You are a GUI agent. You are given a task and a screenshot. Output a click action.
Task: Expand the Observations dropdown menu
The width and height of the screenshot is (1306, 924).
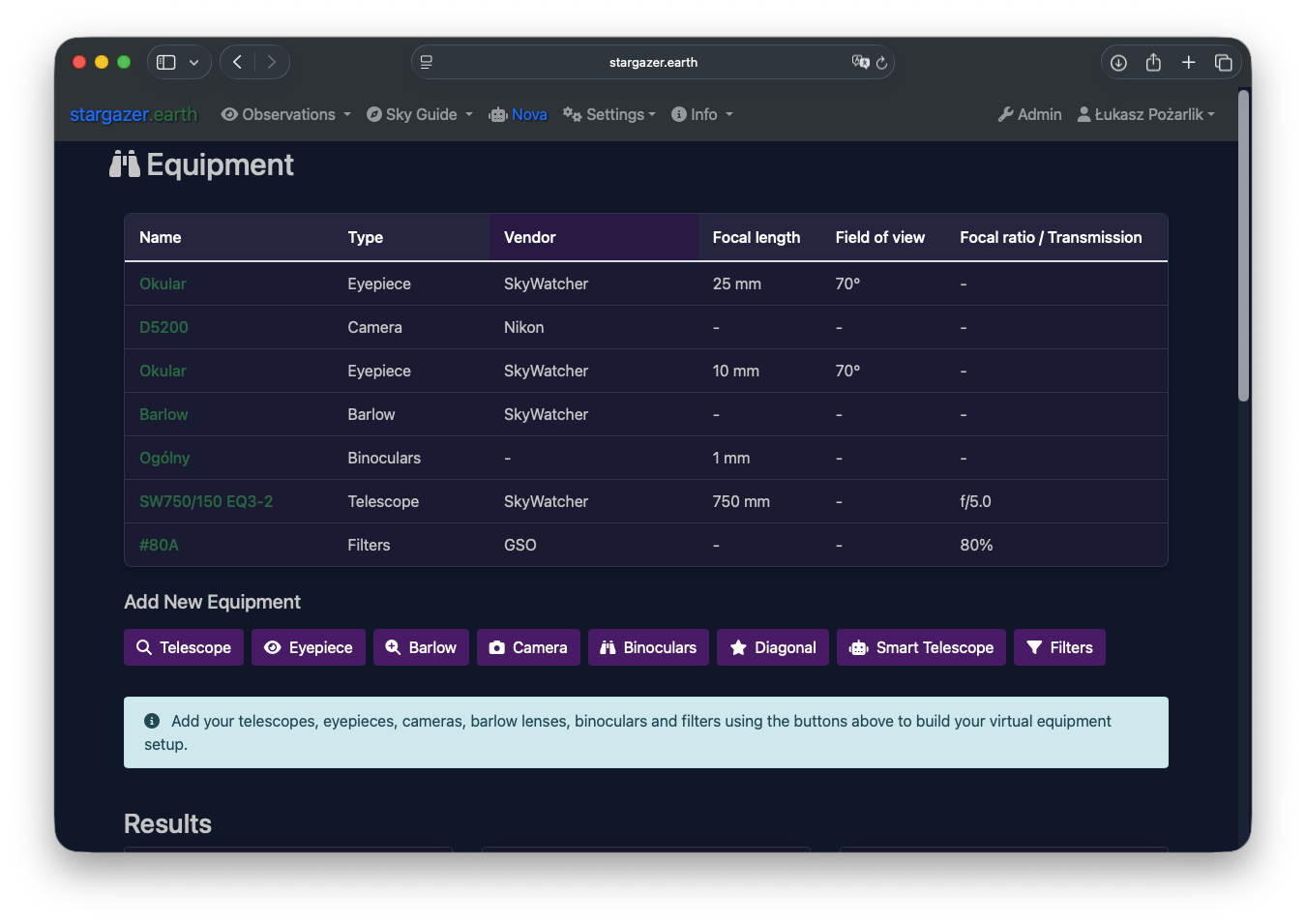286,114
